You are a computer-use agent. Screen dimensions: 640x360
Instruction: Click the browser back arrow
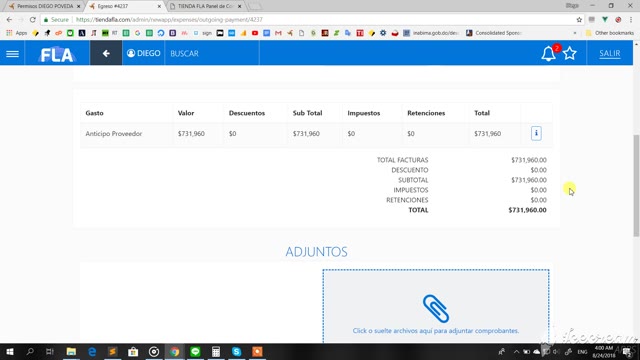[9, 20]
